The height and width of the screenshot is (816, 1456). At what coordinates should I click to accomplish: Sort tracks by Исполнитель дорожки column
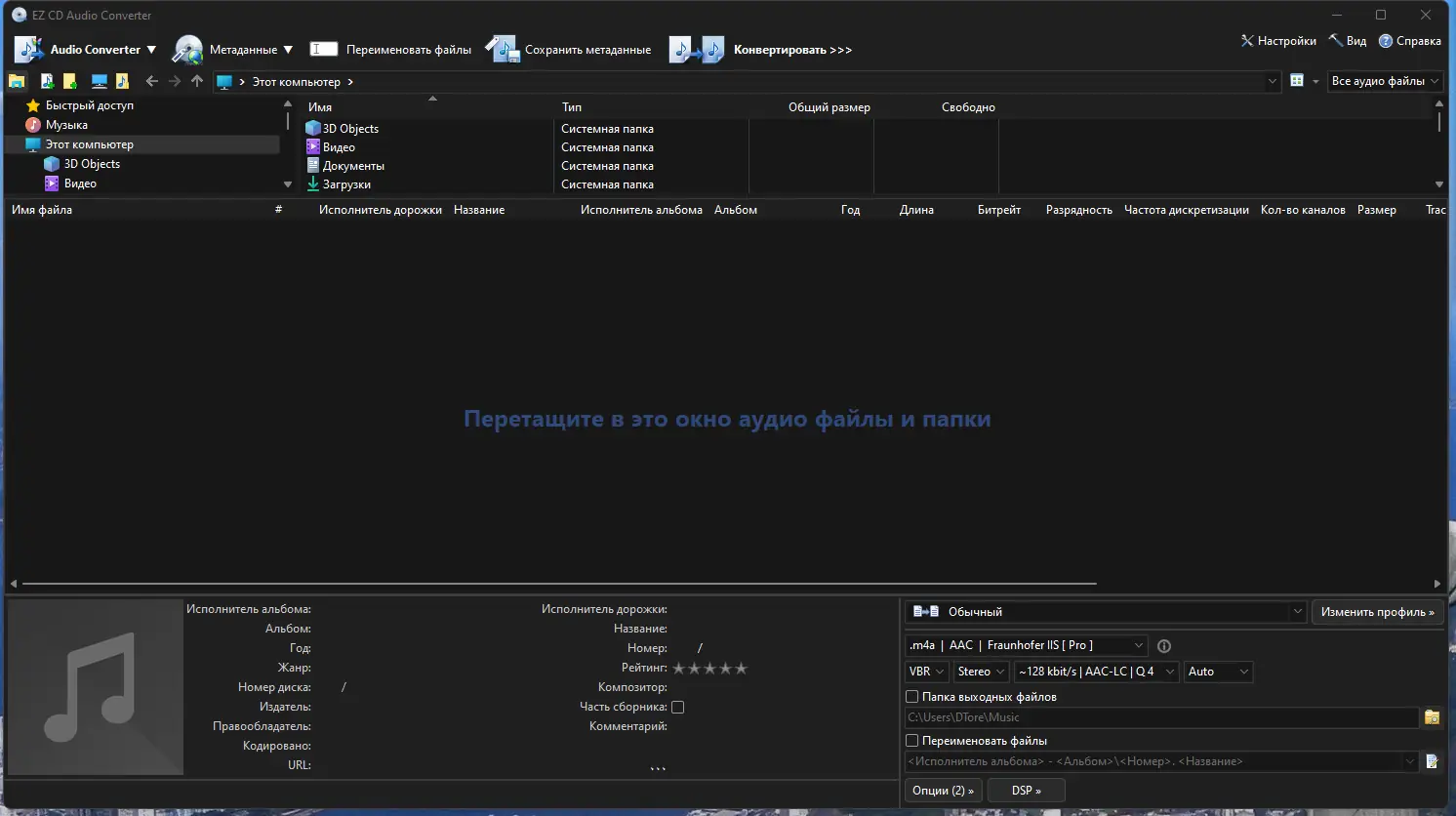[381, 210]
